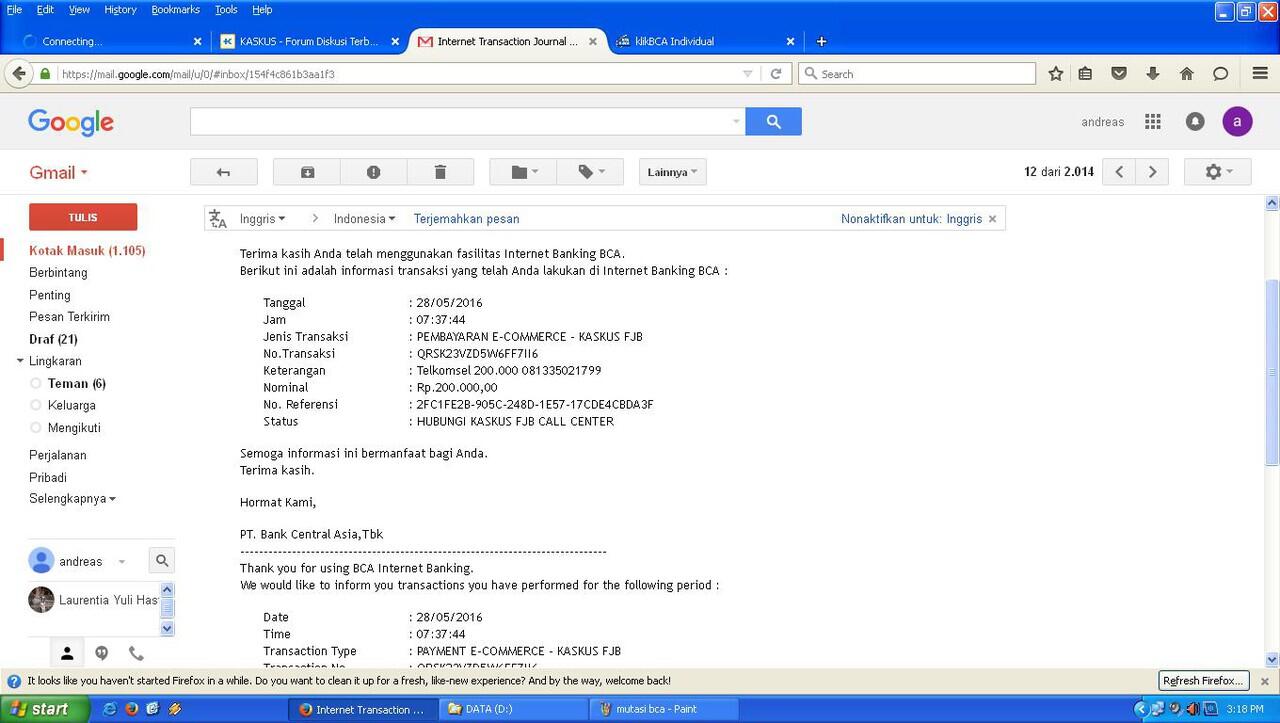Open Google notifications bell
1280x723 pixels.
point(1195,122)
